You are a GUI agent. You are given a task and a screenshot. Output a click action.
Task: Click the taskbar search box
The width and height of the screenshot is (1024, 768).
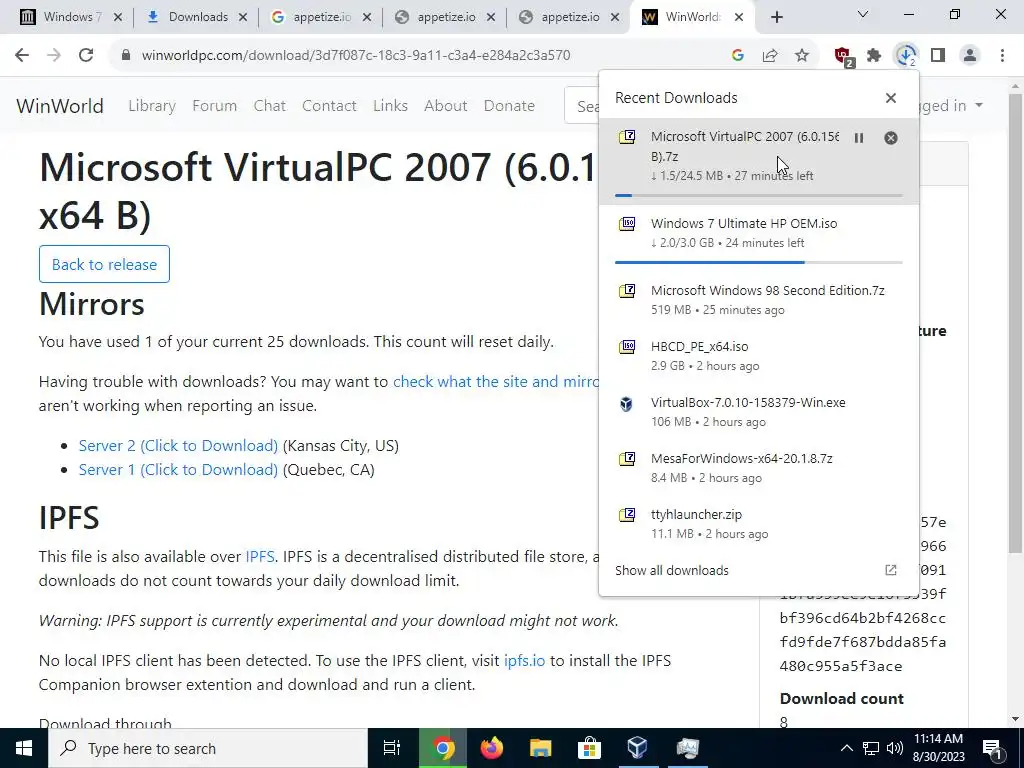click(x=208, y=748)
